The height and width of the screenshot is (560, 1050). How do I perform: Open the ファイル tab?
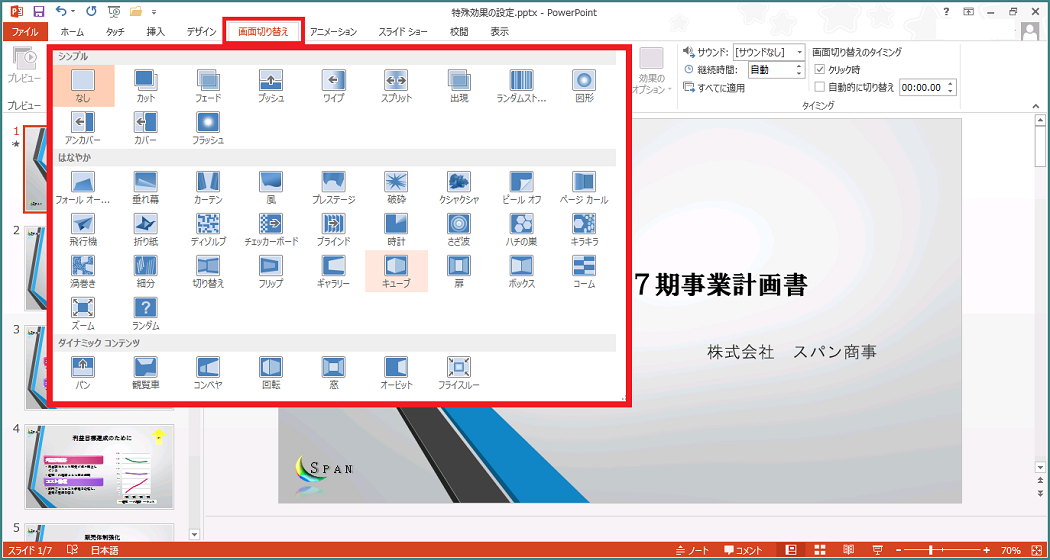25,31
